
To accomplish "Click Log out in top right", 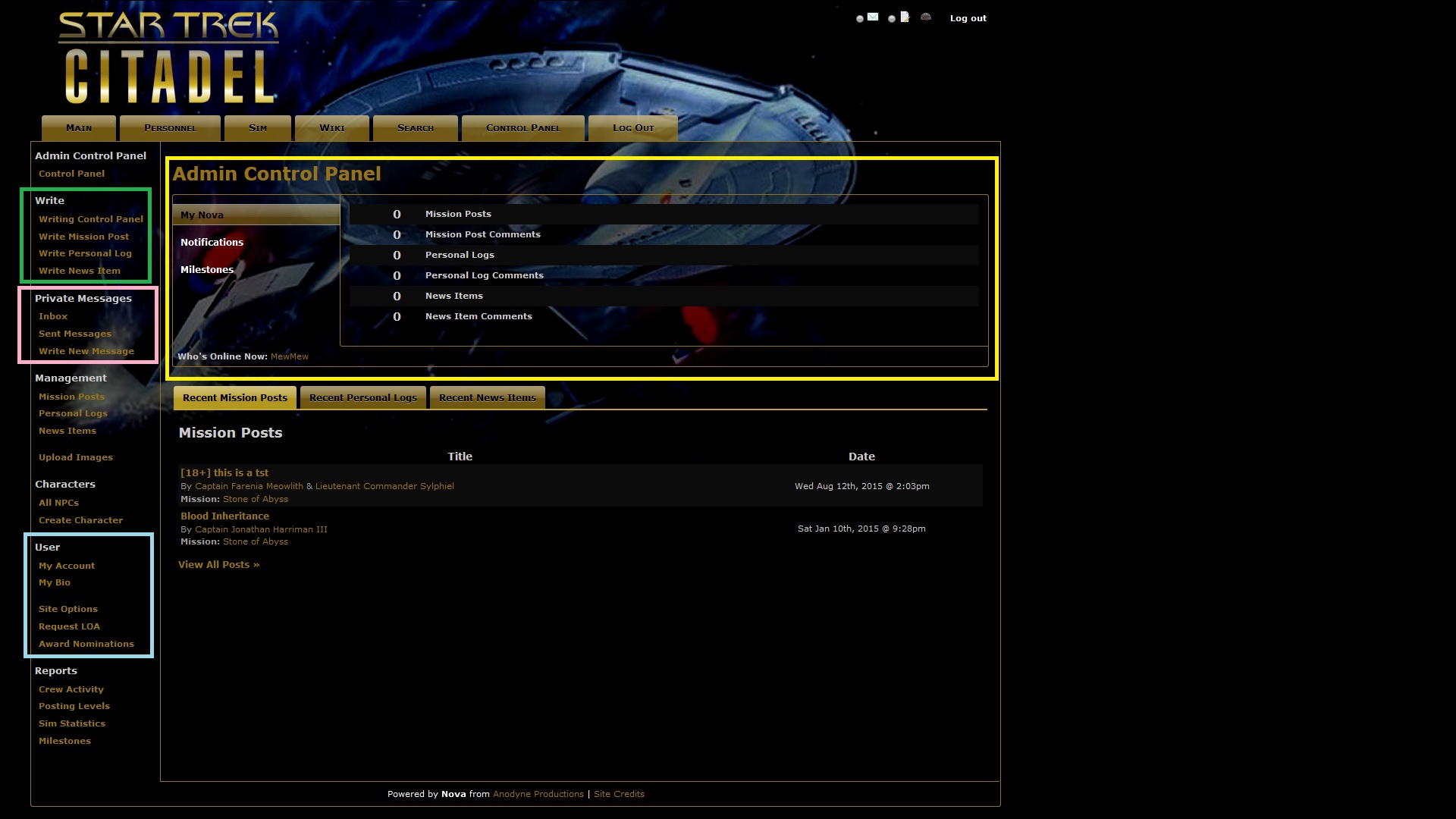I will pos(968,18).
